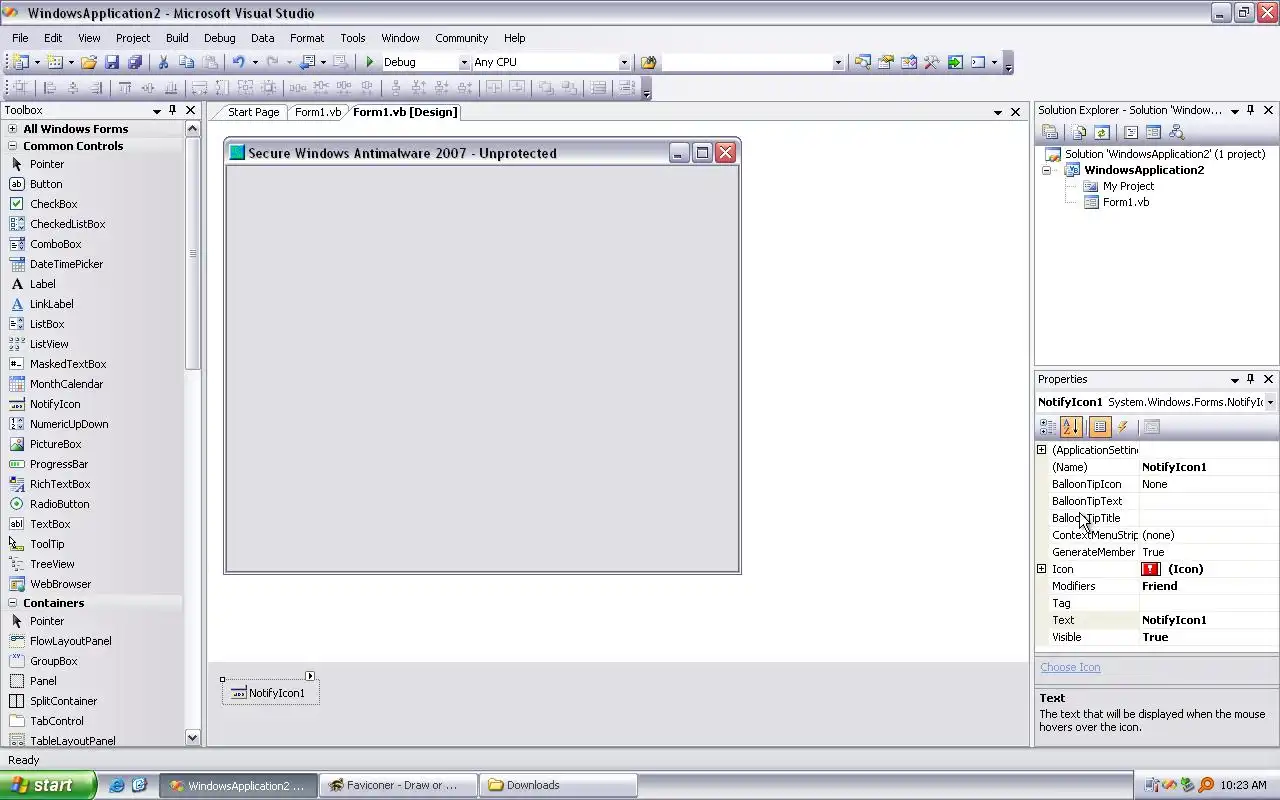Click Show All Files in Solution Explorer
Image resolution: width=1280 pixels, height=800 pixels.
[1078, 132]
